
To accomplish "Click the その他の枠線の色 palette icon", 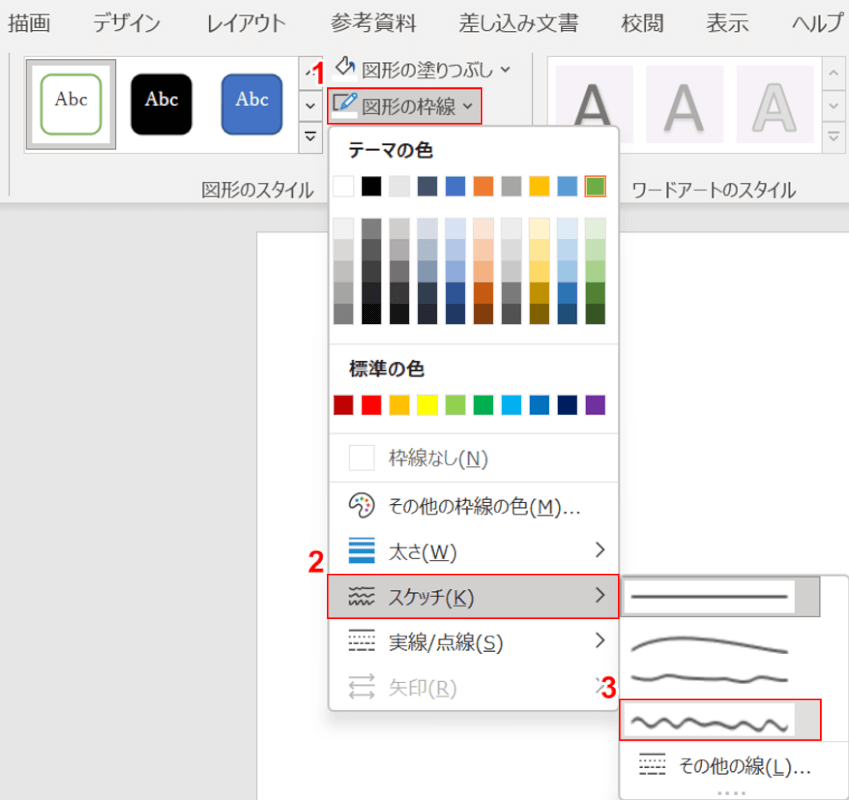I will click(x=361, y=505).
